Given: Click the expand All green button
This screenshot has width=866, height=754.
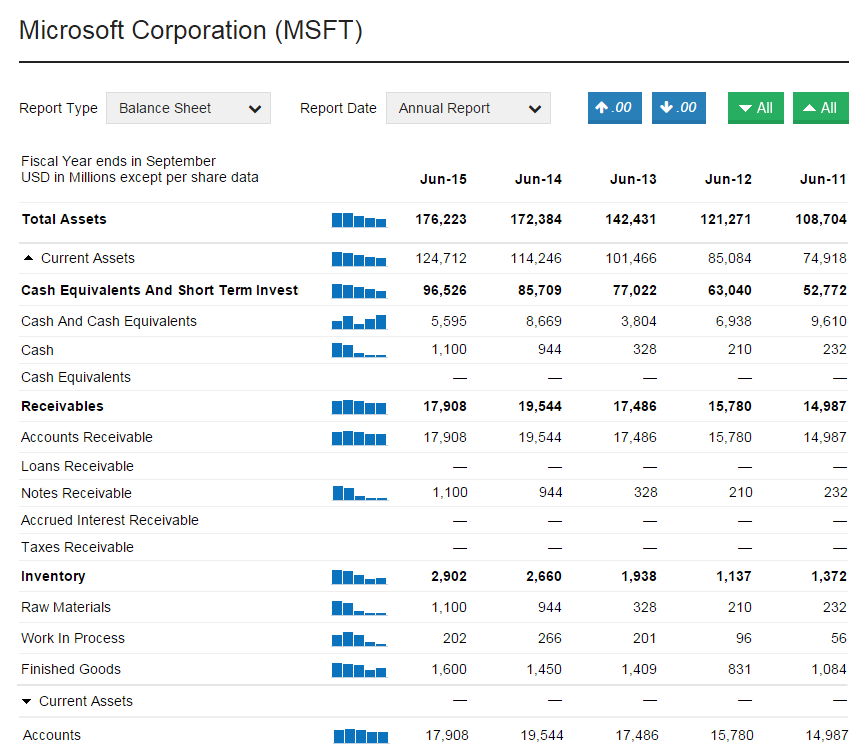Looking at the screenshot, I should [755, 108].
